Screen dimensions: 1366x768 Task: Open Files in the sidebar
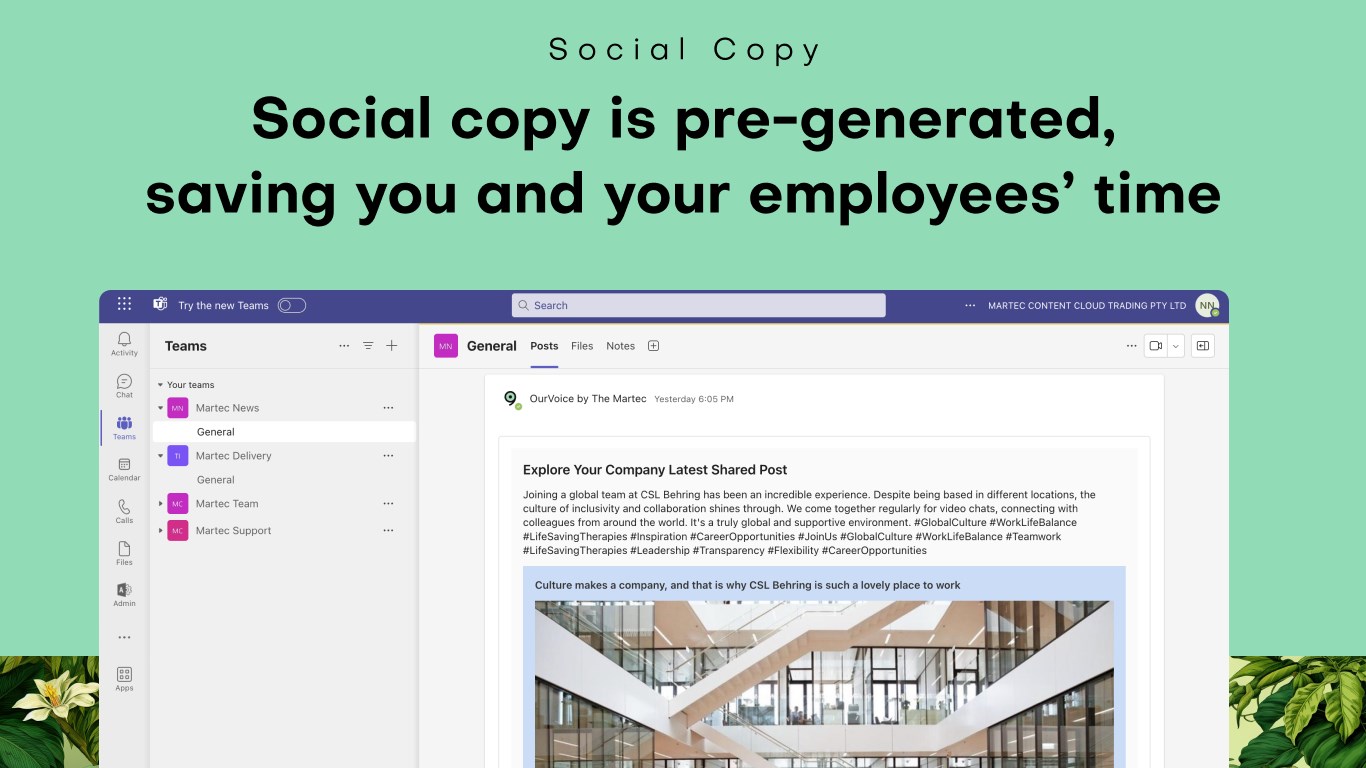pyautogui.click(x=124, y=553)
